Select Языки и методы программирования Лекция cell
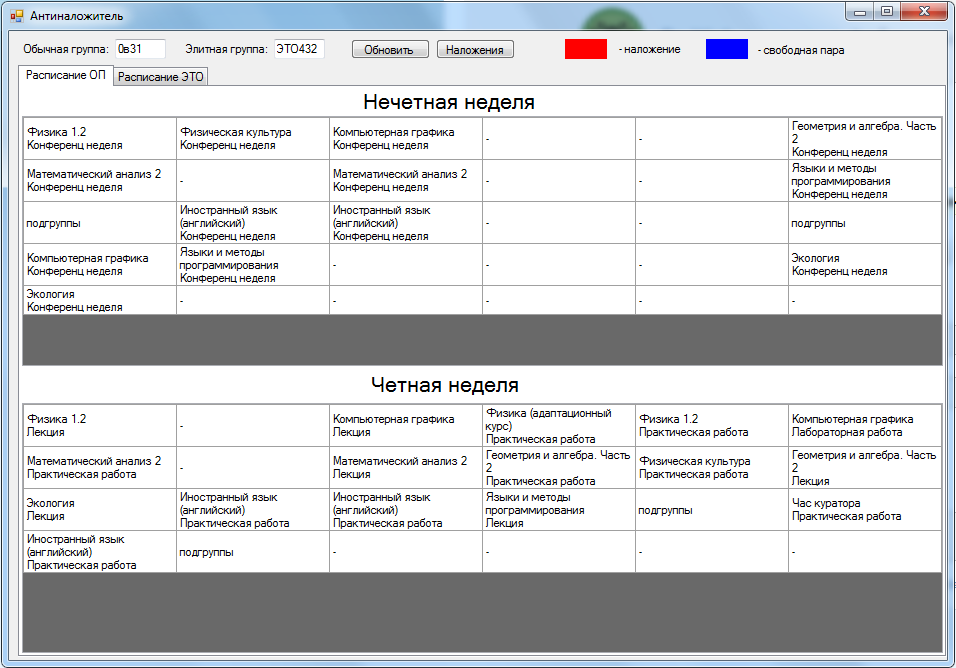 point(558,510)
